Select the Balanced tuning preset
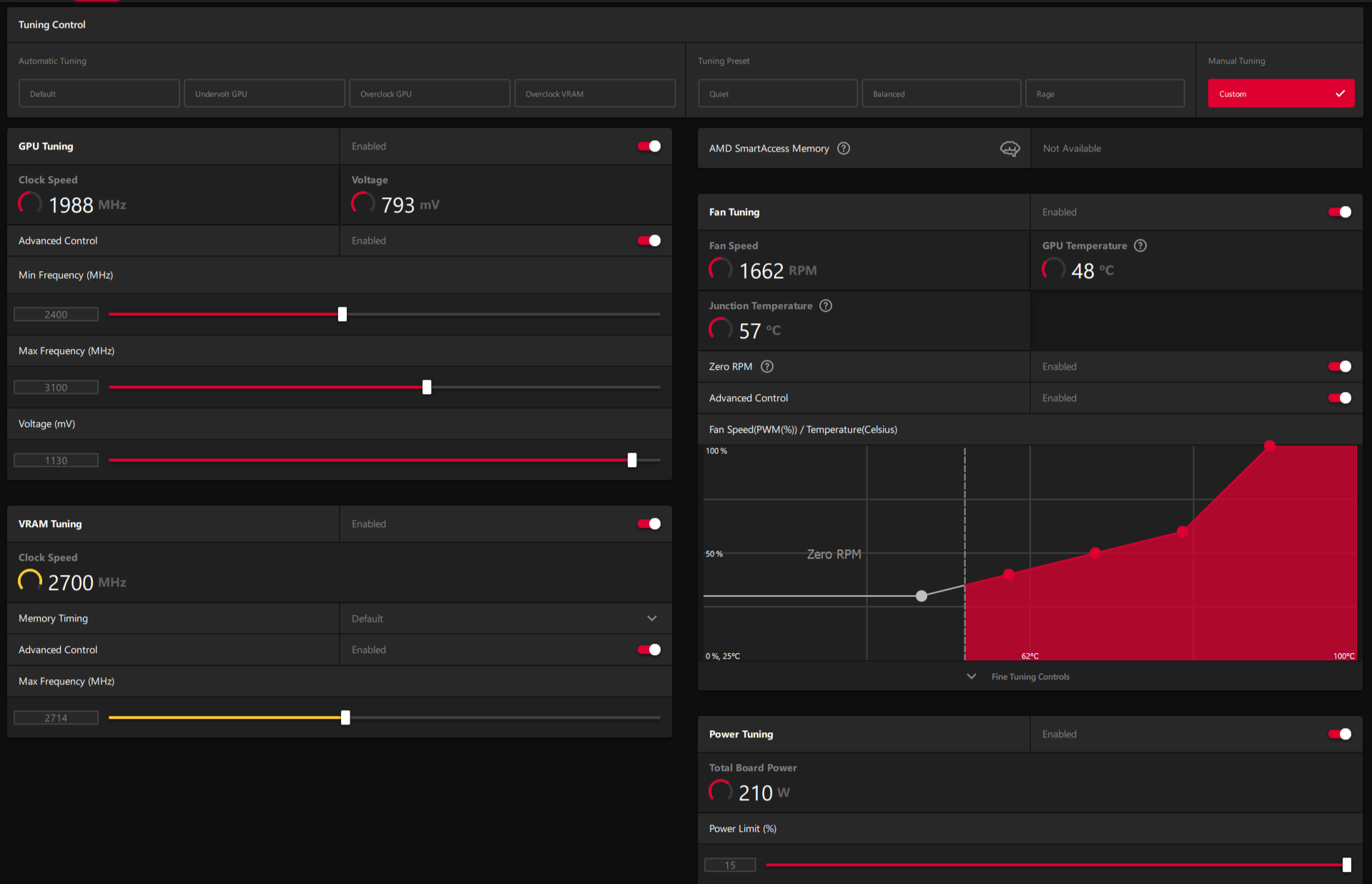Image resolution: width=1372 pixels, height=884 pixels. click(941, 93)
